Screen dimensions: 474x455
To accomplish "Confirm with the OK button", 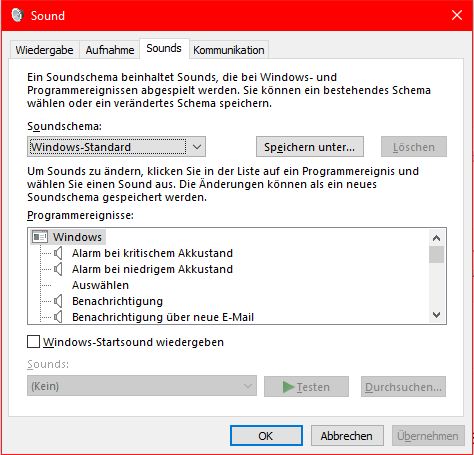I will [x=266, y=436].
